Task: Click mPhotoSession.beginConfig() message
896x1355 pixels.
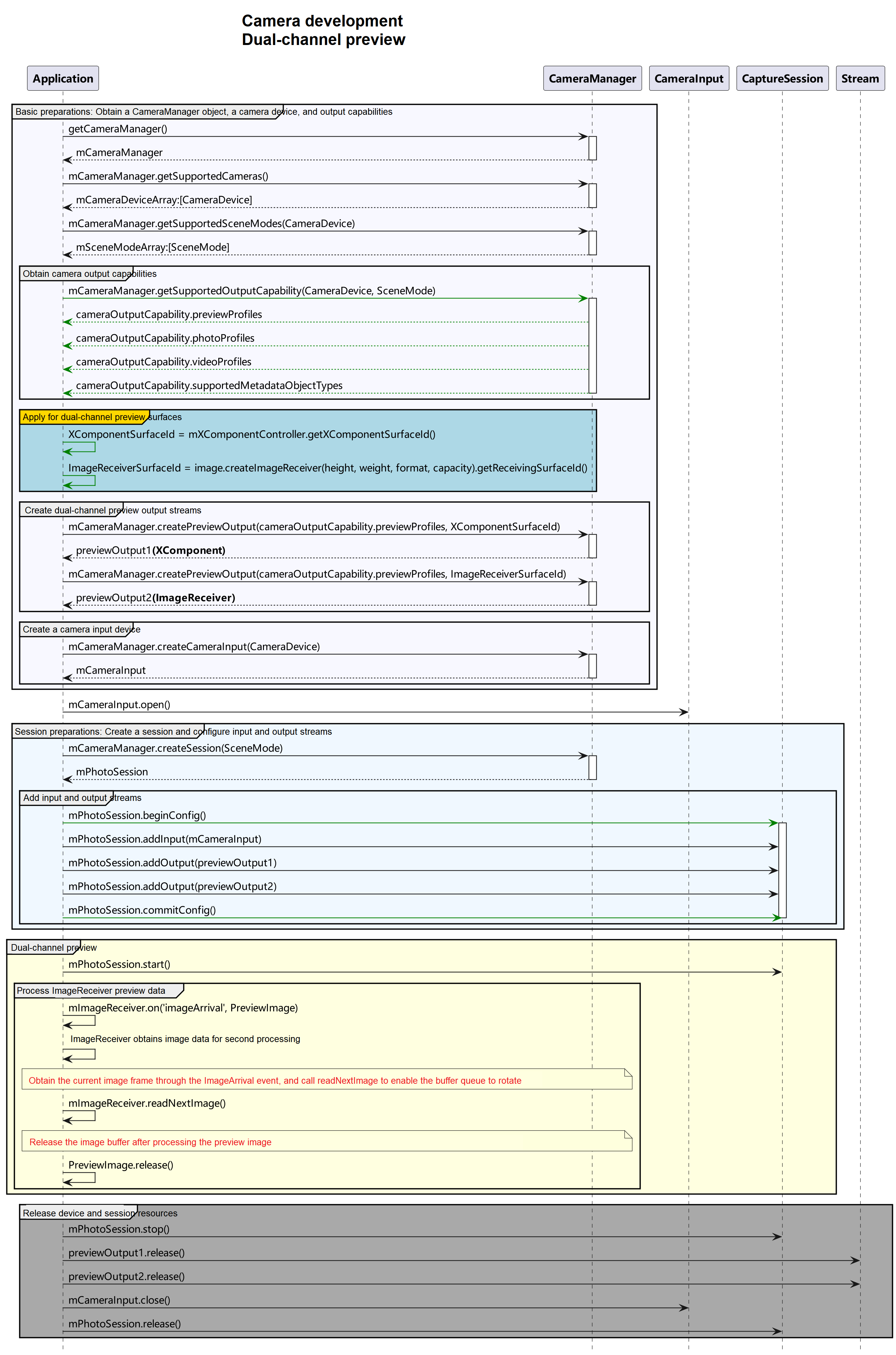Action: 137,815
